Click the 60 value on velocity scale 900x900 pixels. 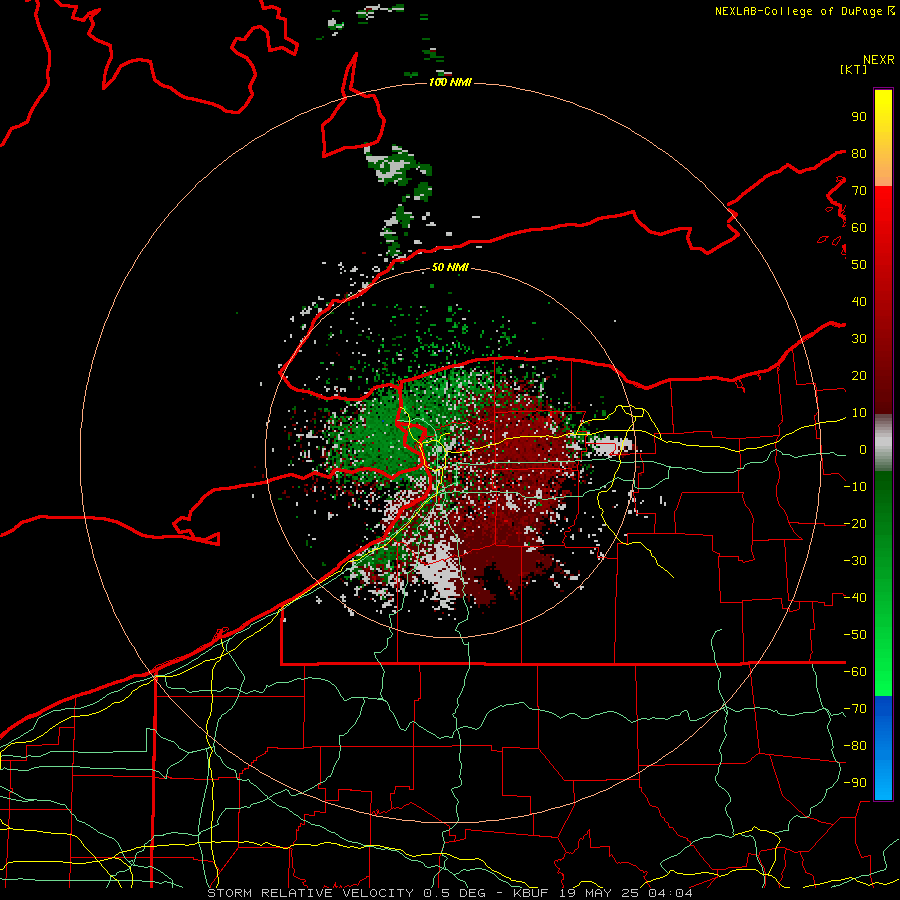tap(859, 227)
